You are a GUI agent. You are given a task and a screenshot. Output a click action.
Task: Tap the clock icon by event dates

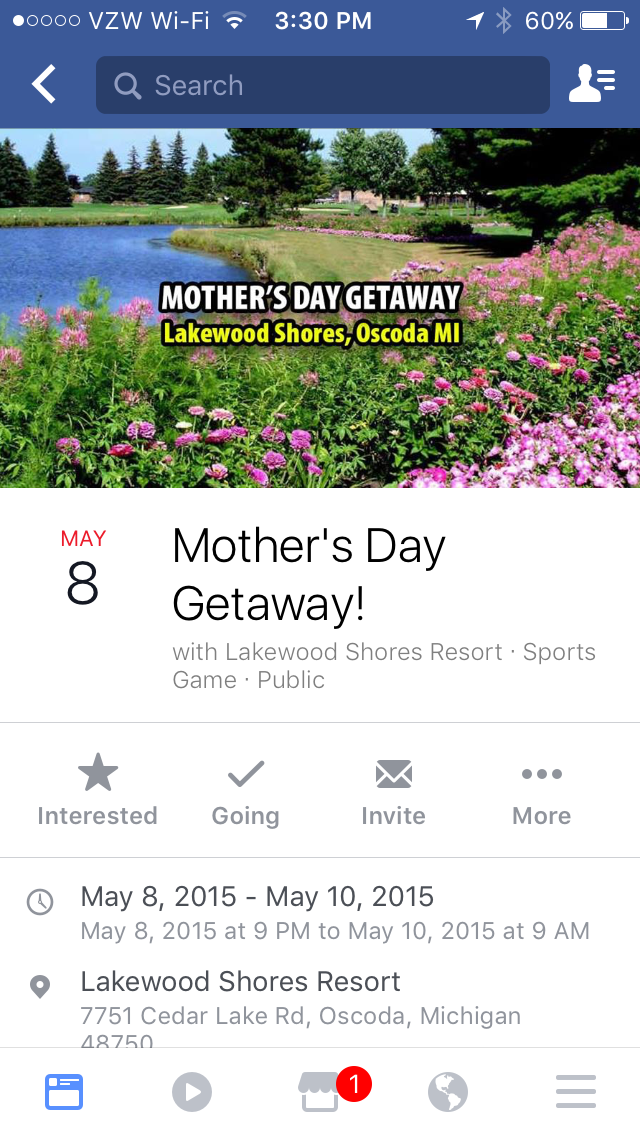(x=40, y=902)
